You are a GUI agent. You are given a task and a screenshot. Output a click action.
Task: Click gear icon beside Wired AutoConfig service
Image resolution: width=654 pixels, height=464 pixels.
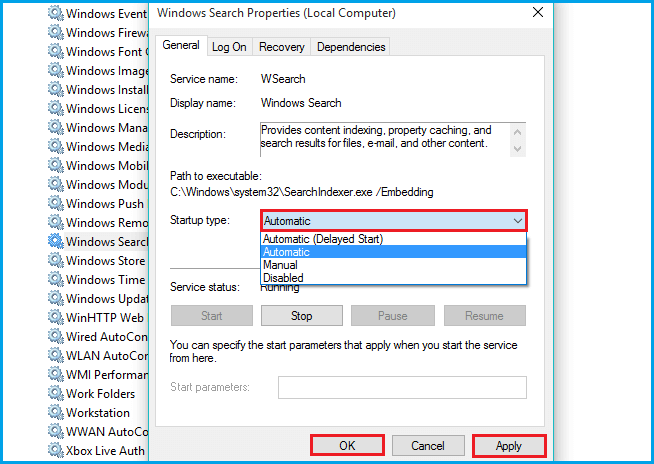coord(55,336)
